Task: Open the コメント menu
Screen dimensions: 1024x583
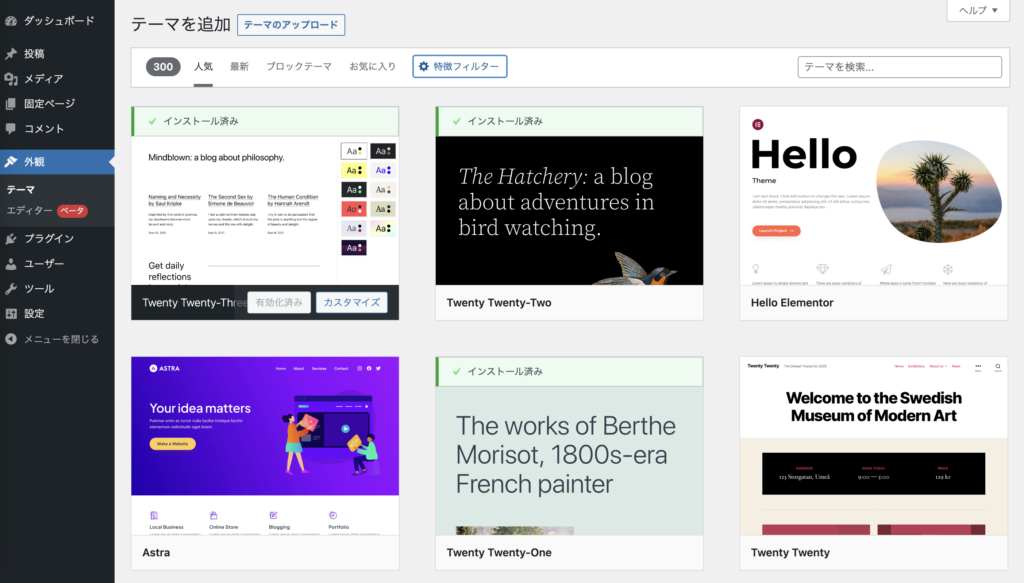Action: [57, 129]
